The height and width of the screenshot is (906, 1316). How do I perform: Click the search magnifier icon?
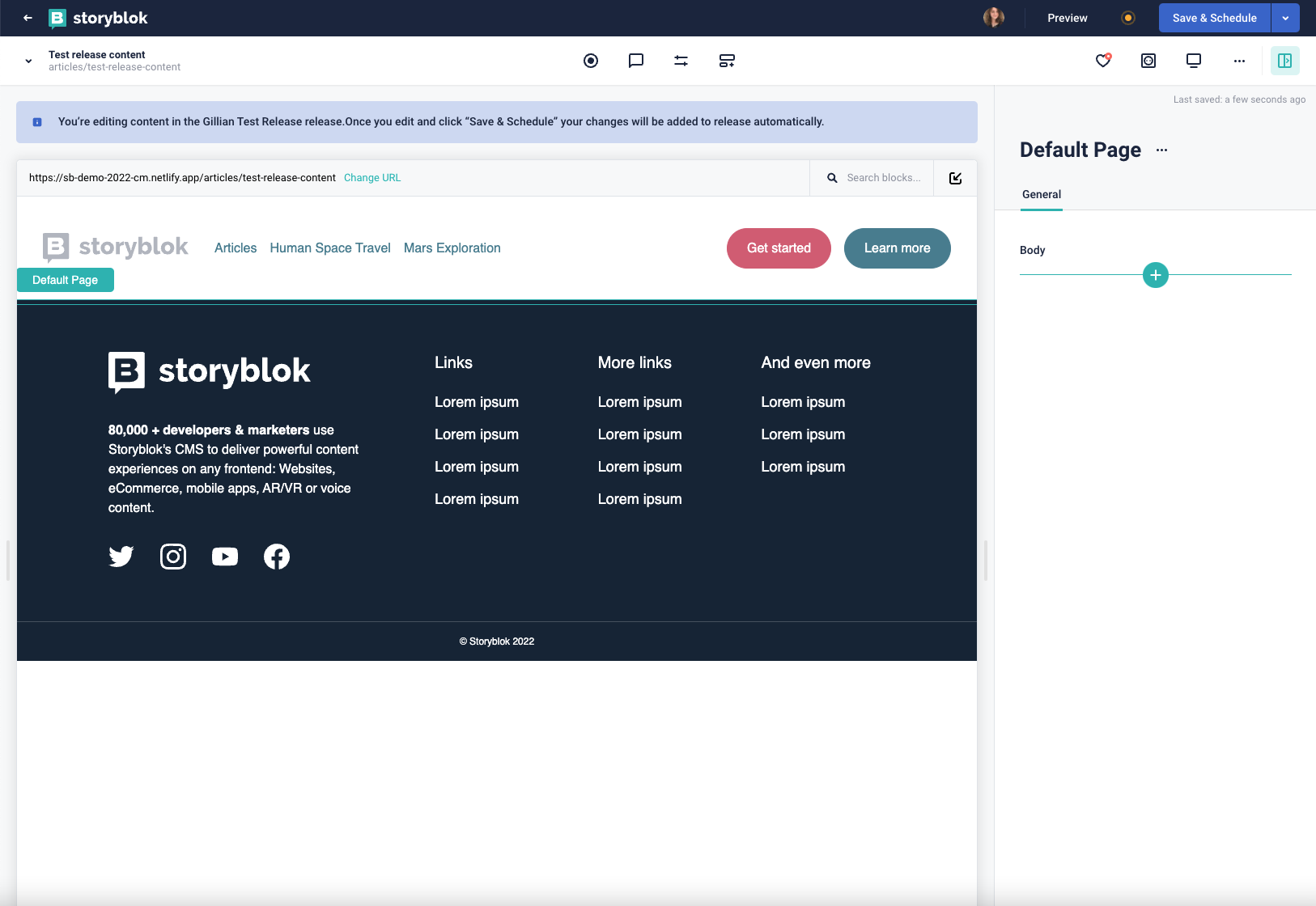[832, 178]
